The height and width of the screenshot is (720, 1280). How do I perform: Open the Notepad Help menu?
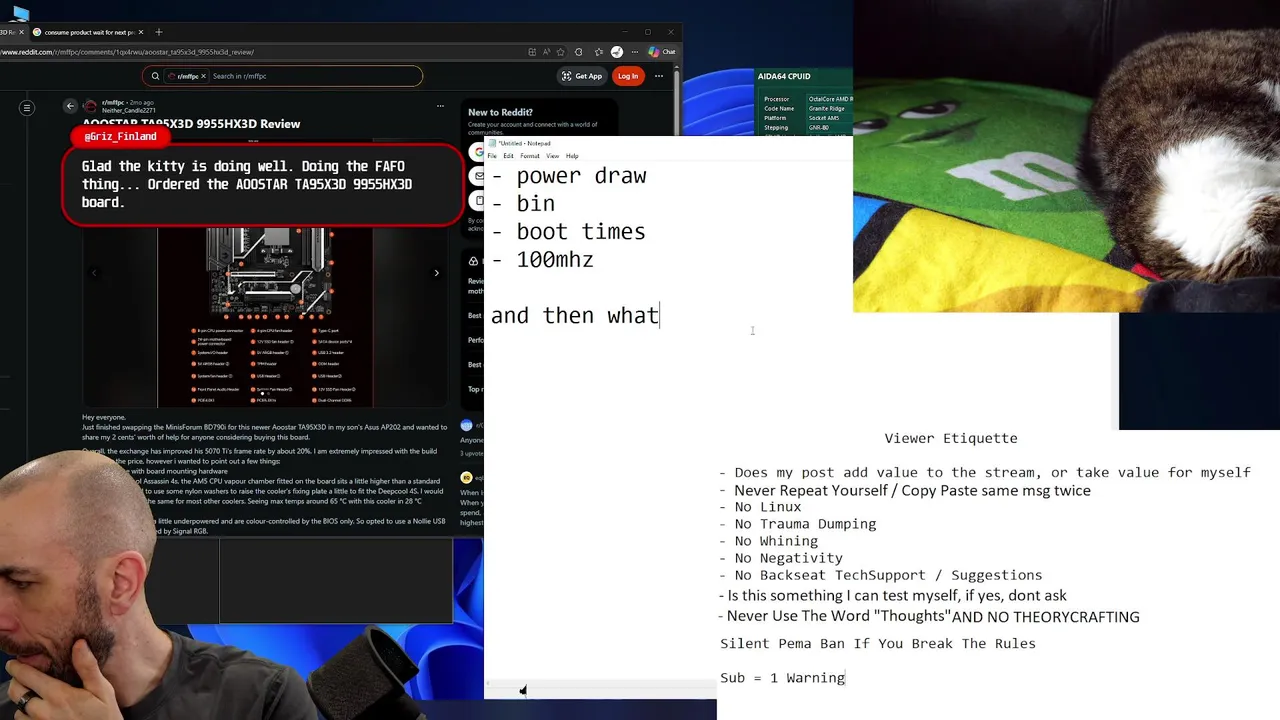click(572, 156)
